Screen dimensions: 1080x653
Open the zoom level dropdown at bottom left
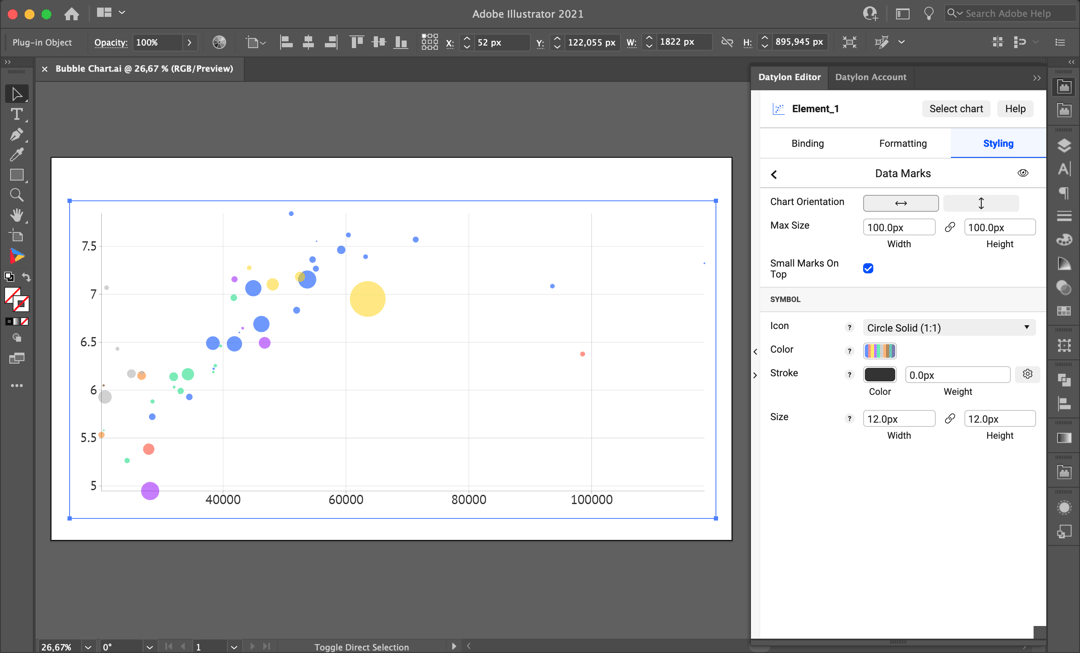pyautogui.click(x=87, y=647)
